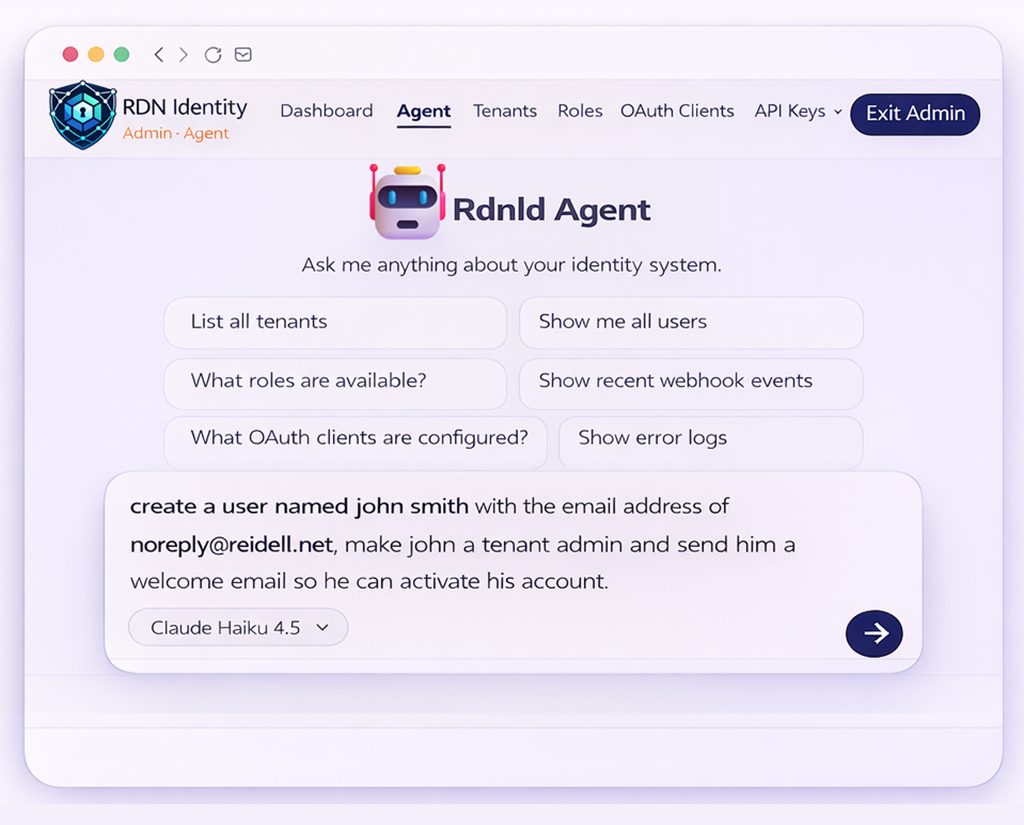Choose the 'List all tenants' suggestion
Screen dimensions: 1024x825
[x=334, y=322]
